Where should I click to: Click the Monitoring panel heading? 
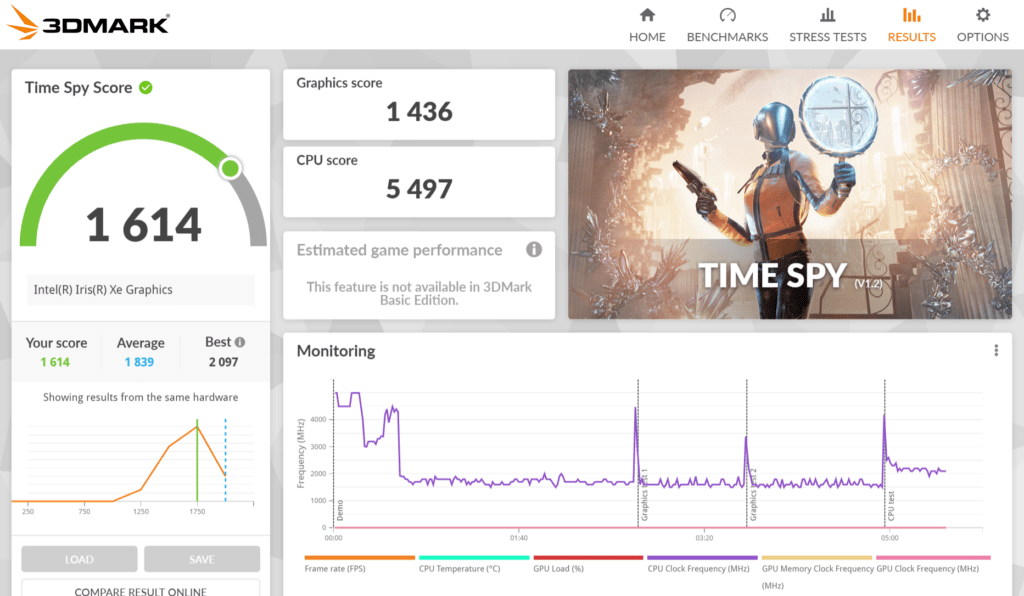336,351
